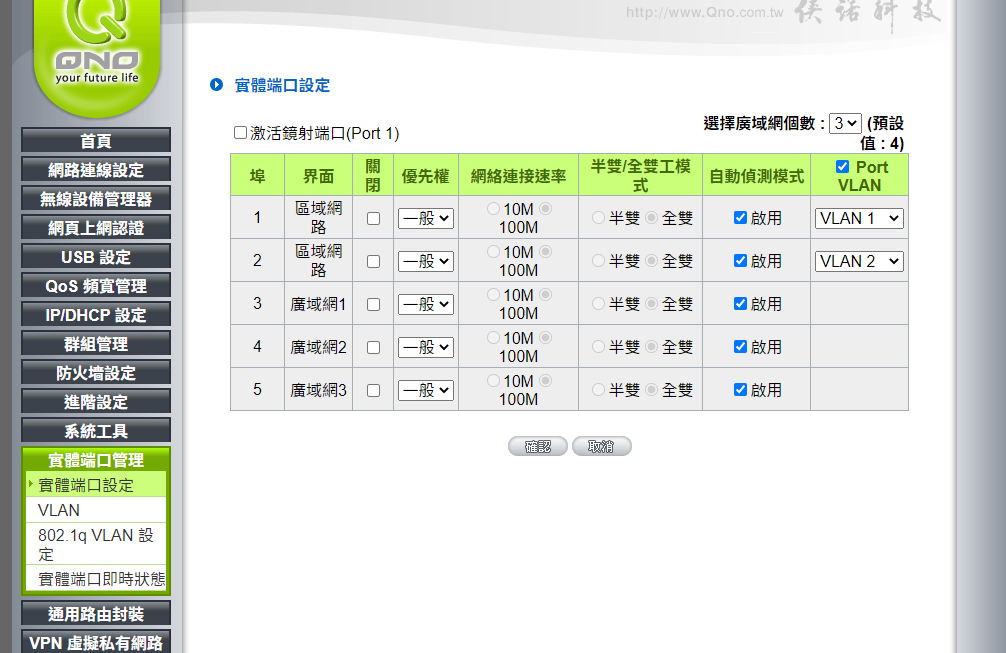Open 實體端口即時狀態 submenu item

(101, 579)
